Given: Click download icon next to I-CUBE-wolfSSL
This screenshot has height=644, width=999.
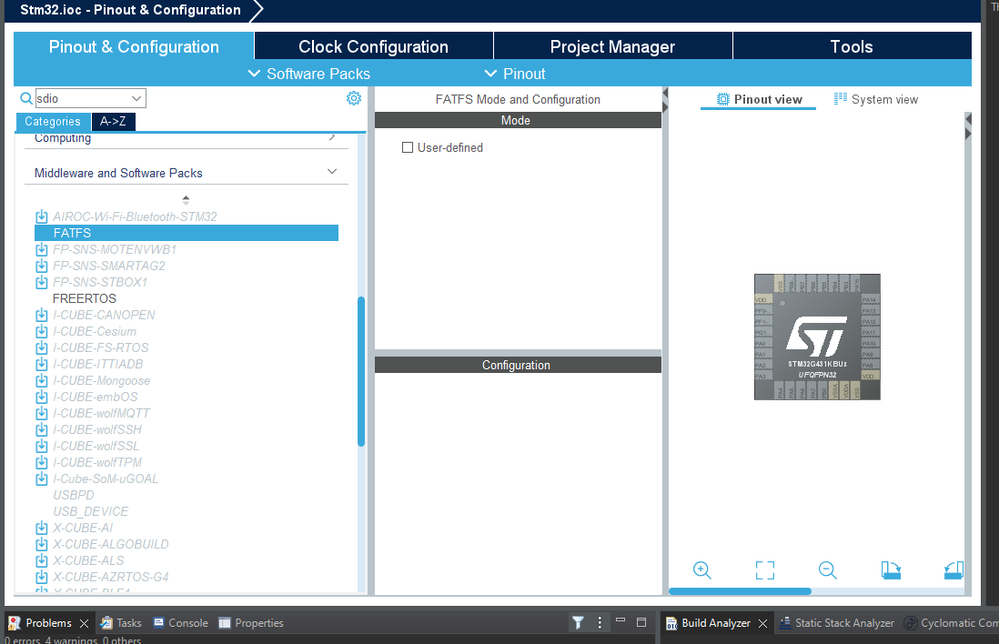Looking at the screenshot, I should tap(41, 446).
